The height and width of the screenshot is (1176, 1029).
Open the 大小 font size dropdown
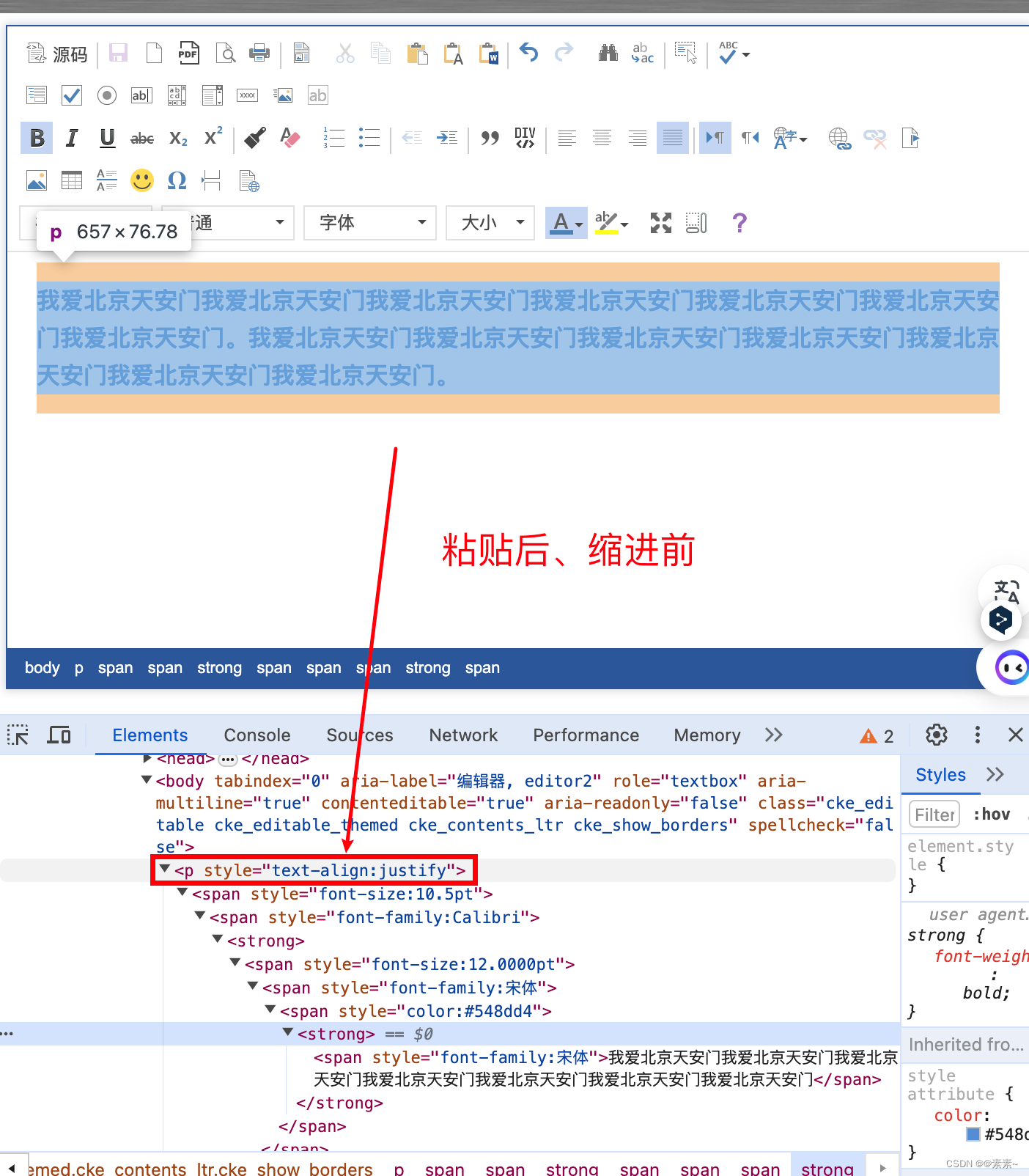point(490,223)
